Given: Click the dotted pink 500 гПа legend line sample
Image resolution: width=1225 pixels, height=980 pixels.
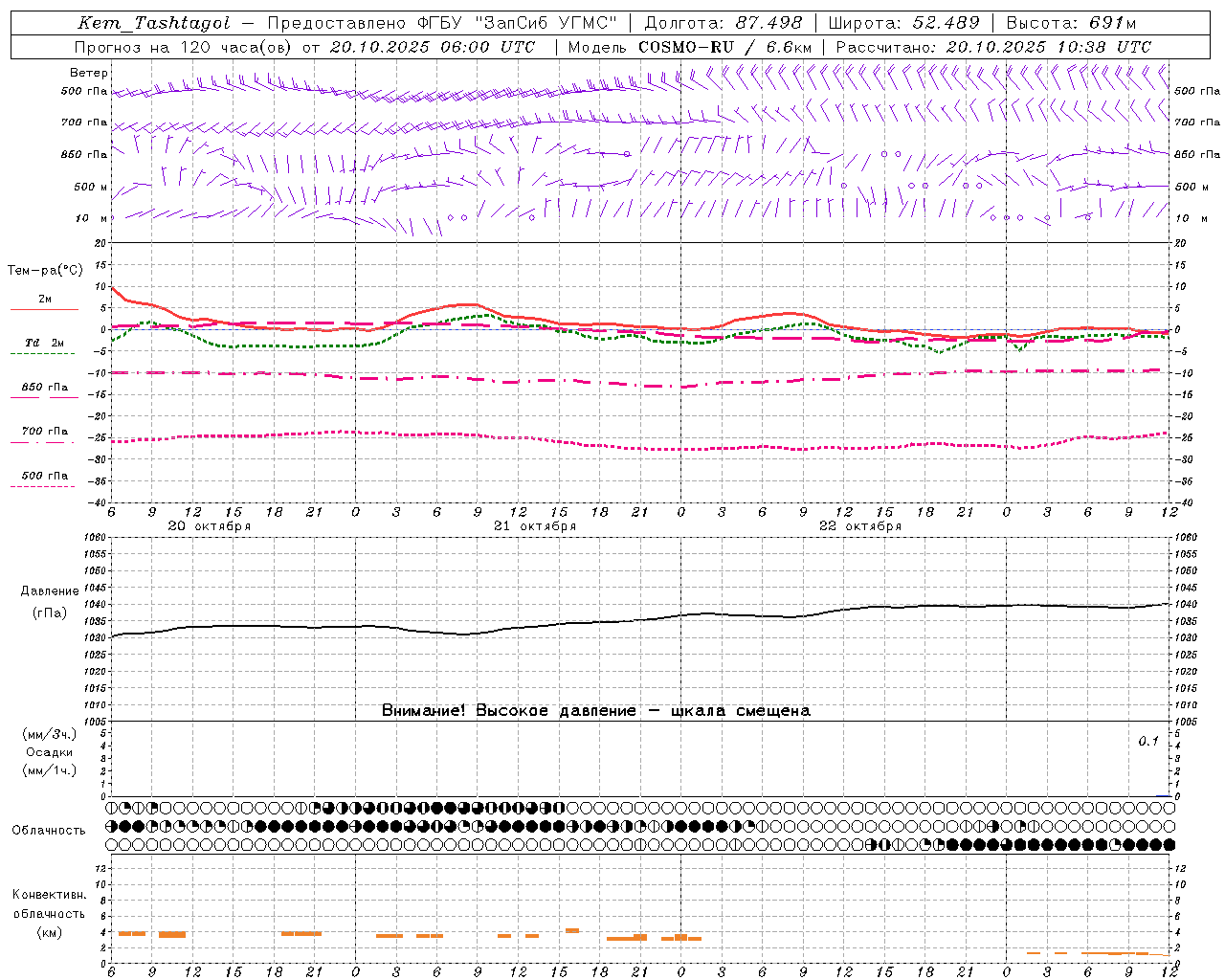Looking at the screenshot, I should 42,487.
